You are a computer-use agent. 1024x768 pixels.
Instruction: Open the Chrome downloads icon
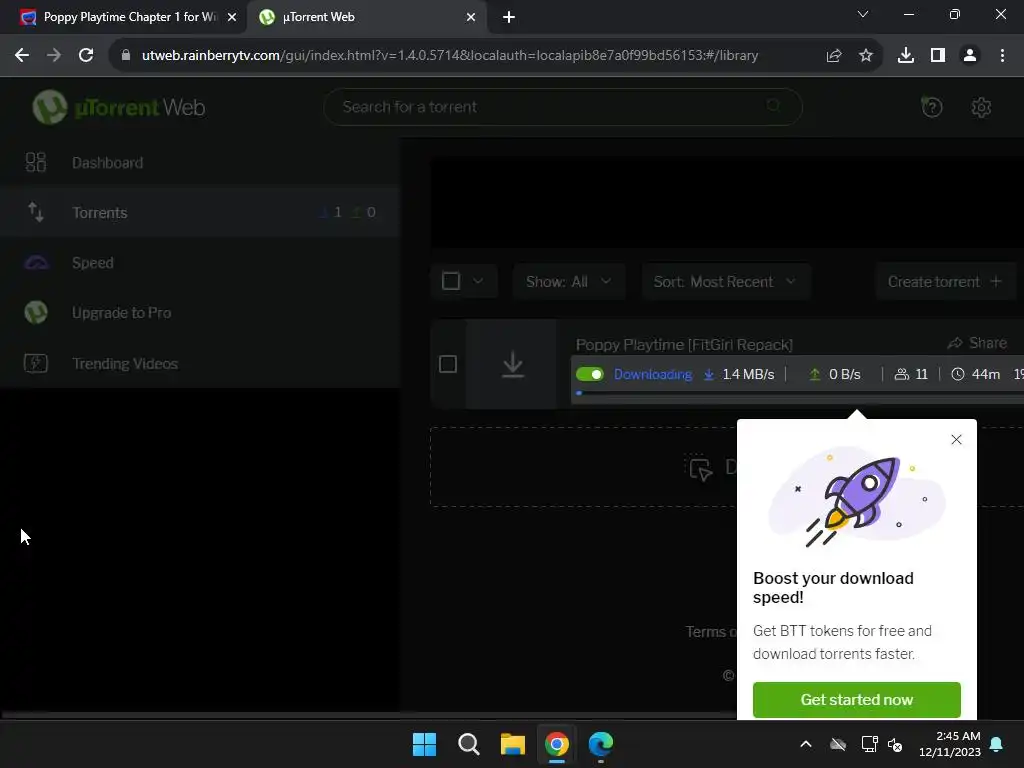click(x=906, y=56)
